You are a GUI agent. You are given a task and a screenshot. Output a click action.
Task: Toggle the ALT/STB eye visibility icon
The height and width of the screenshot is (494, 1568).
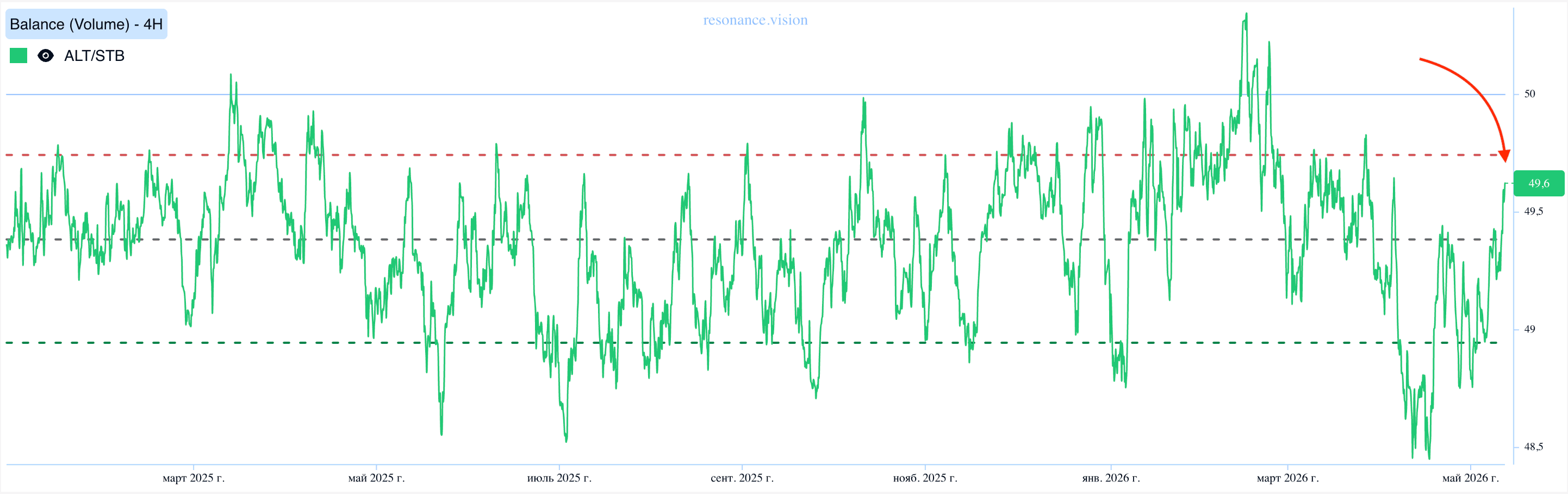[x=46, y=55]
